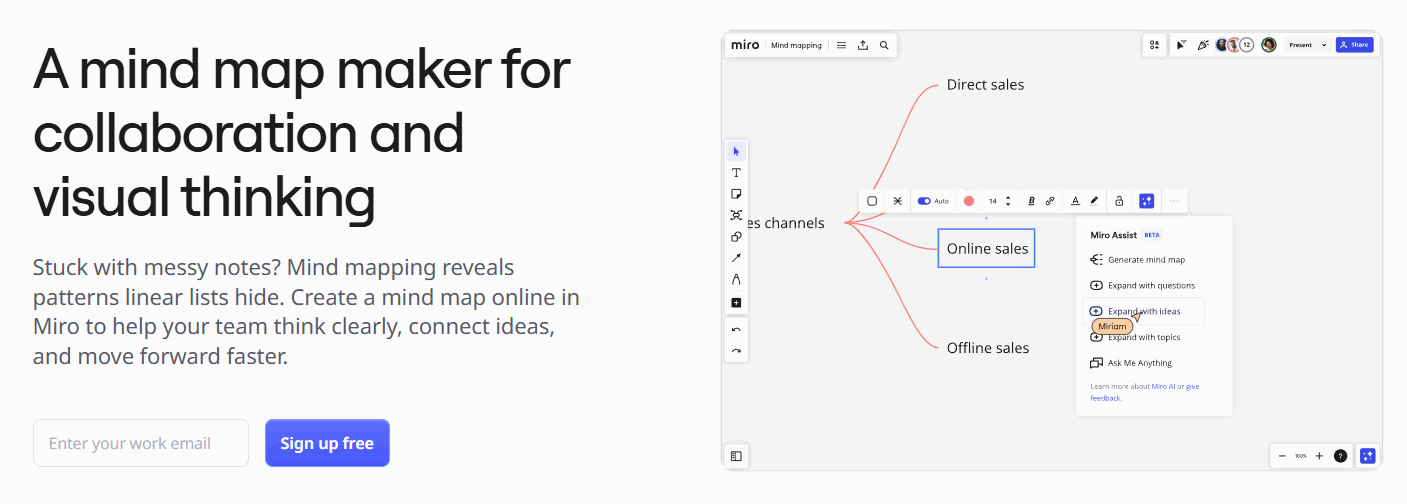Click the 100% zoom level value

[1300, 456]
